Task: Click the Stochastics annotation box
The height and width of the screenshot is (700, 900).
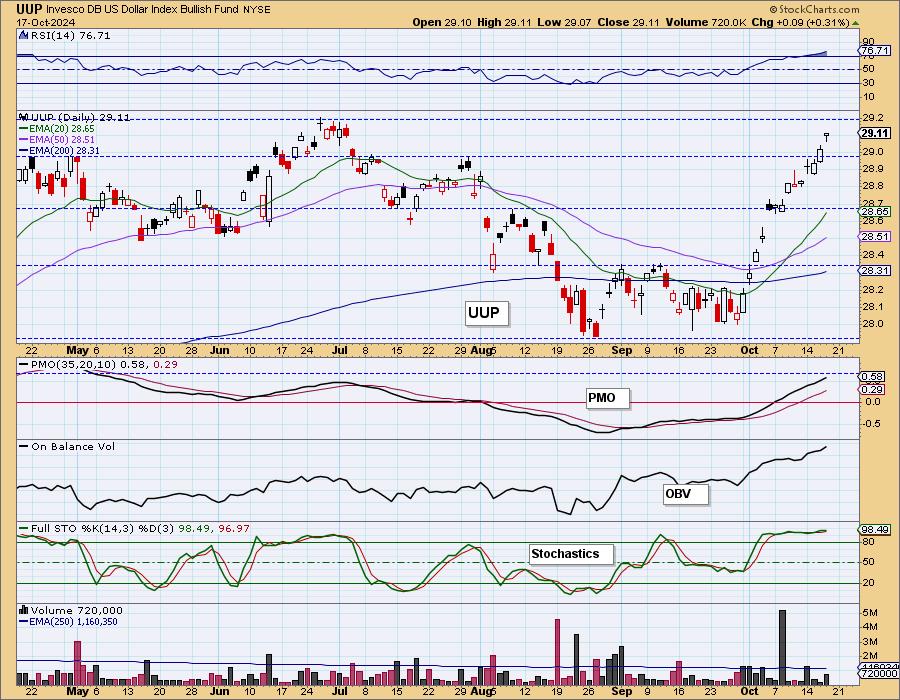Action: 571,554
